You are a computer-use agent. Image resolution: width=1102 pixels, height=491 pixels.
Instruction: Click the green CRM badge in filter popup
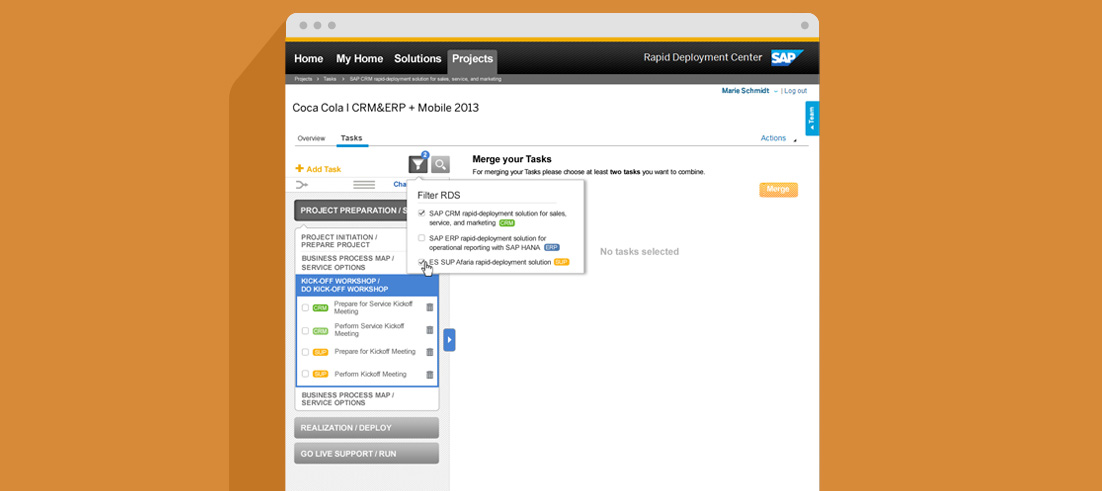click(507, 223)
